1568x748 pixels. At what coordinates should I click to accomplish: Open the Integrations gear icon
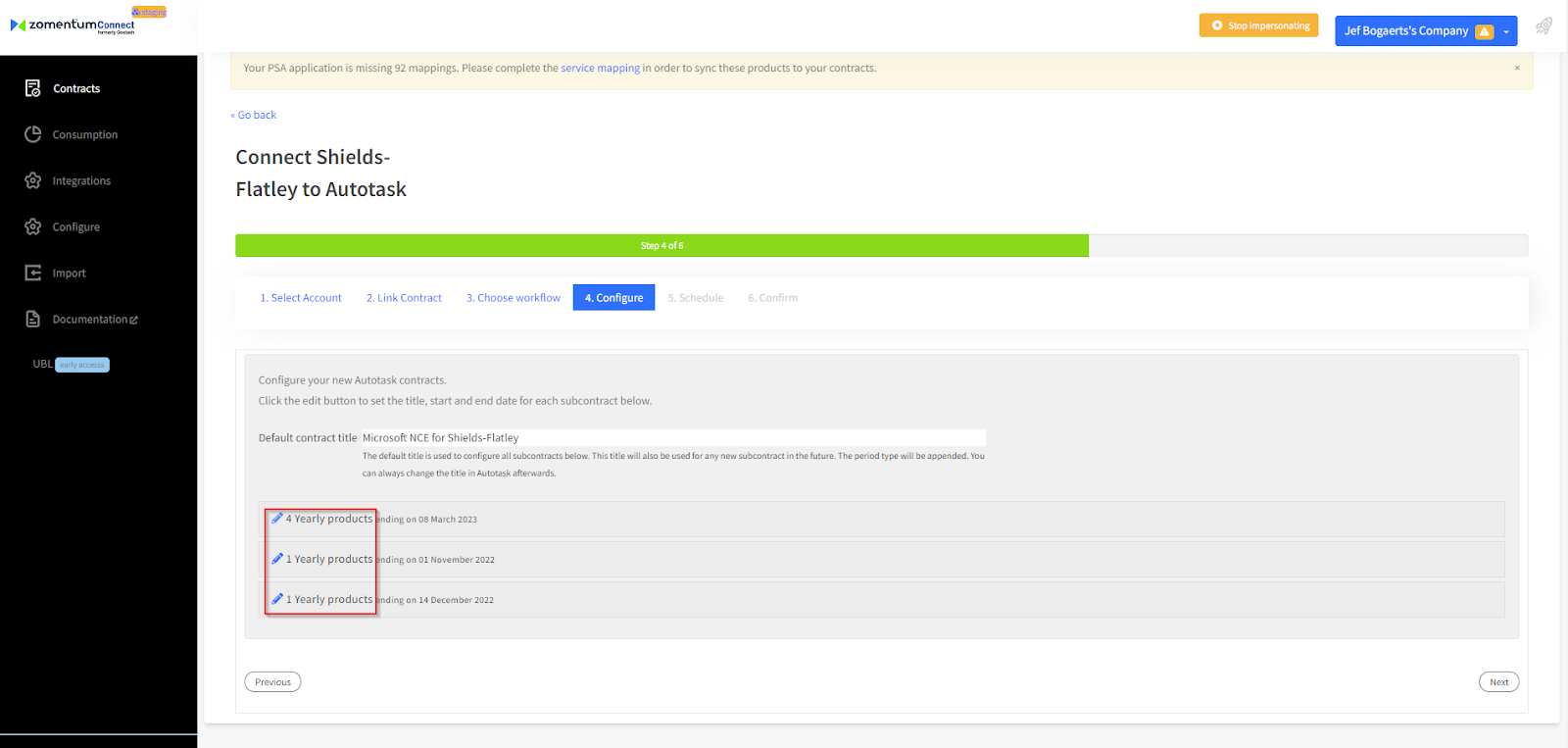[x=33, y=180]
